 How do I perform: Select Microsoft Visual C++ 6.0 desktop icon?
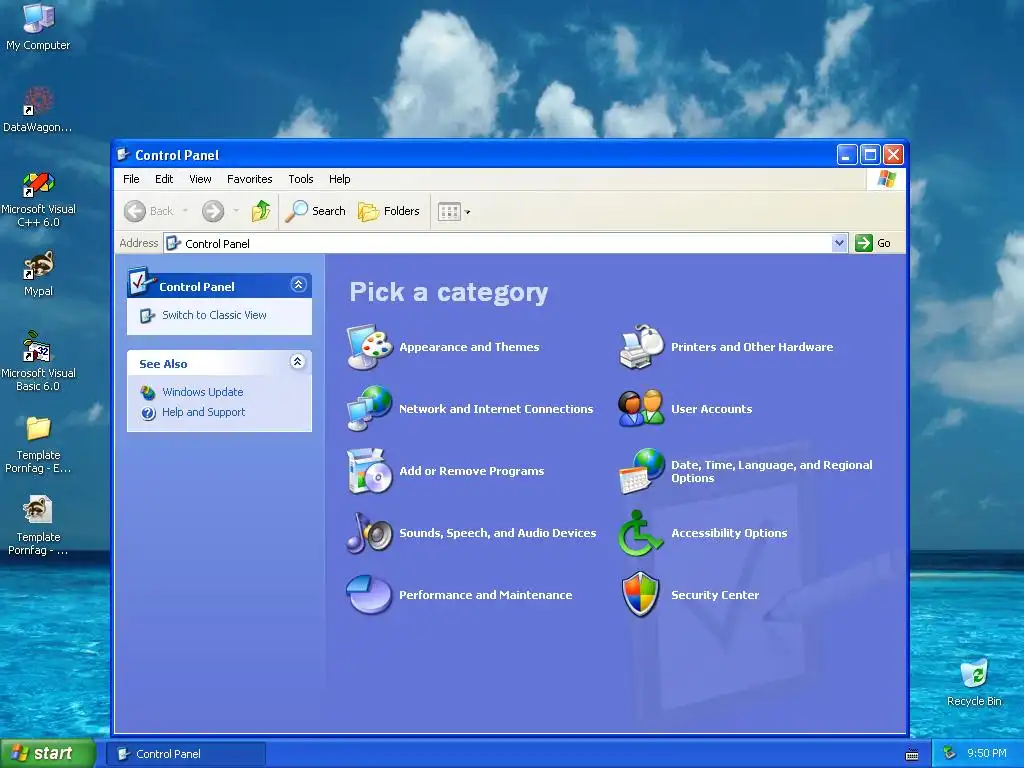click(x=38, y=199)
